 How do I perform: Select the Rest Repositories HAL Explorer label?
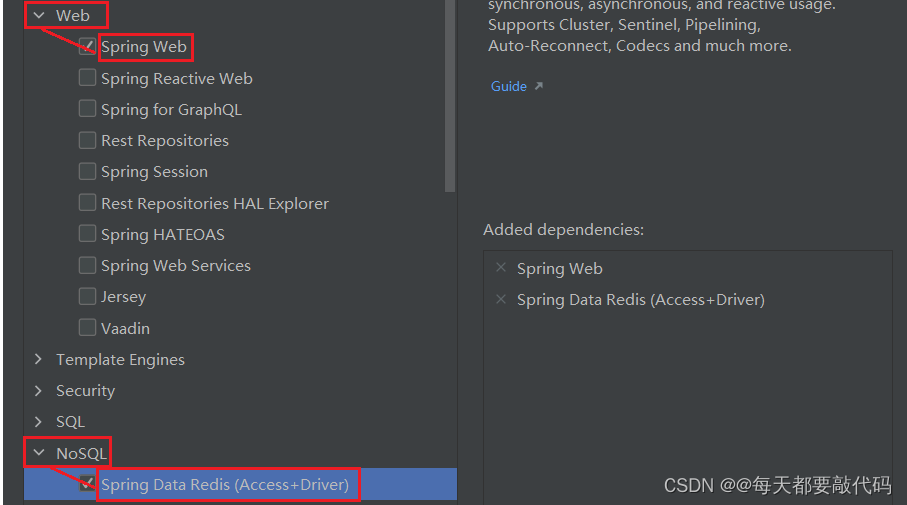(x=215, y=204)
